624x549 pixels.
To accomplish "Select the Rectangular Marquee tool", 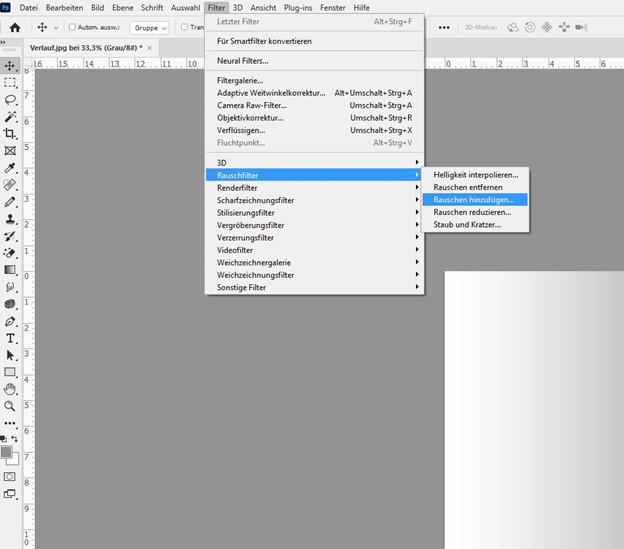I will point(10,83).
